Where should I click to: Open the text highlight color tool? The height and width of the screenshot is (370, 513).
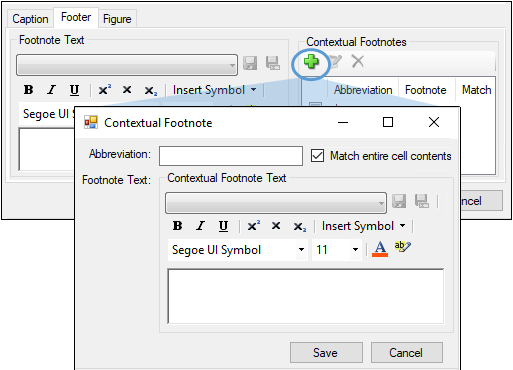coord(402,247)
